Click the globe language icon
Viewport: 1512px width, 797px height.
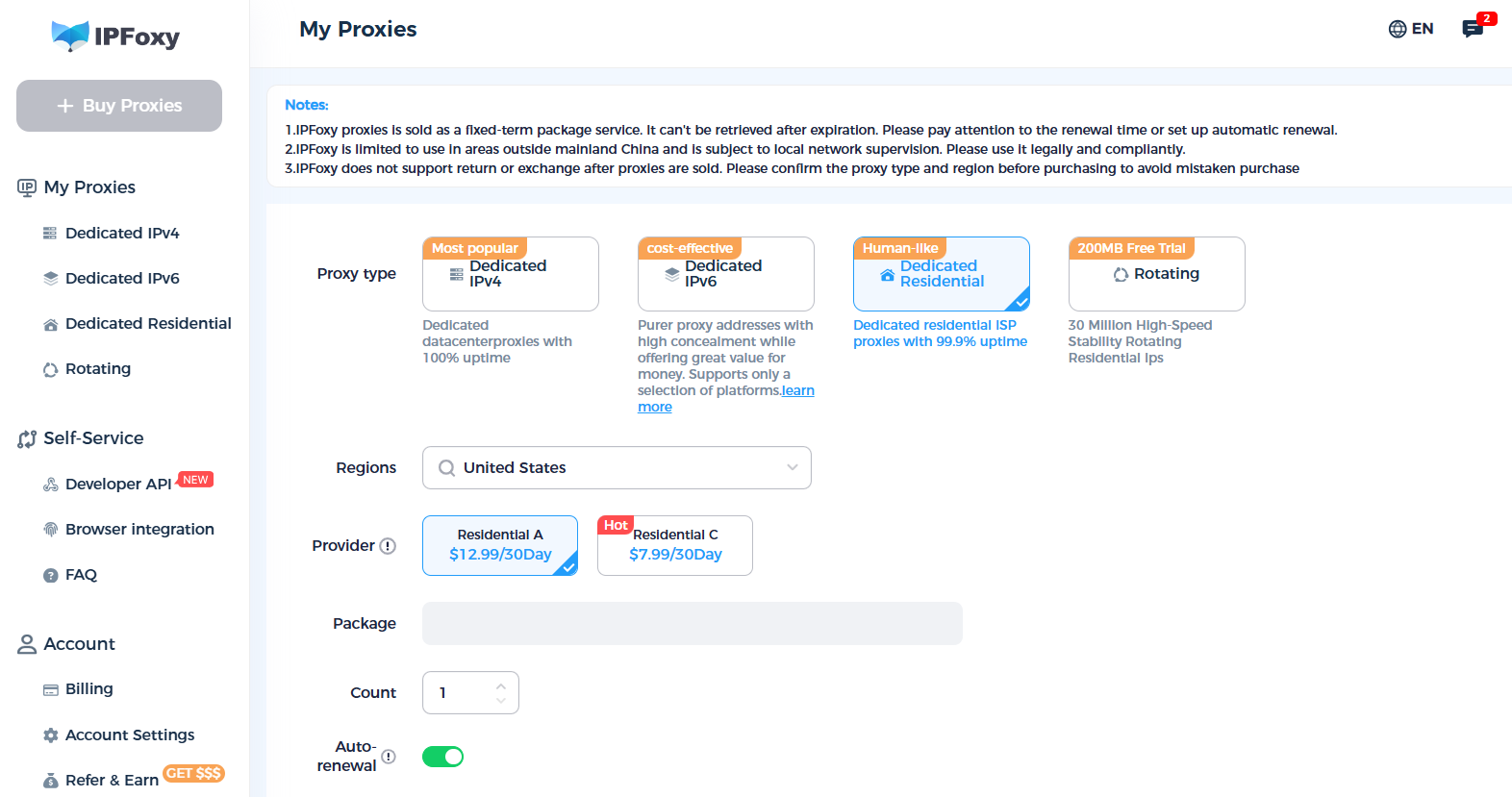(x=1398, y=29)
